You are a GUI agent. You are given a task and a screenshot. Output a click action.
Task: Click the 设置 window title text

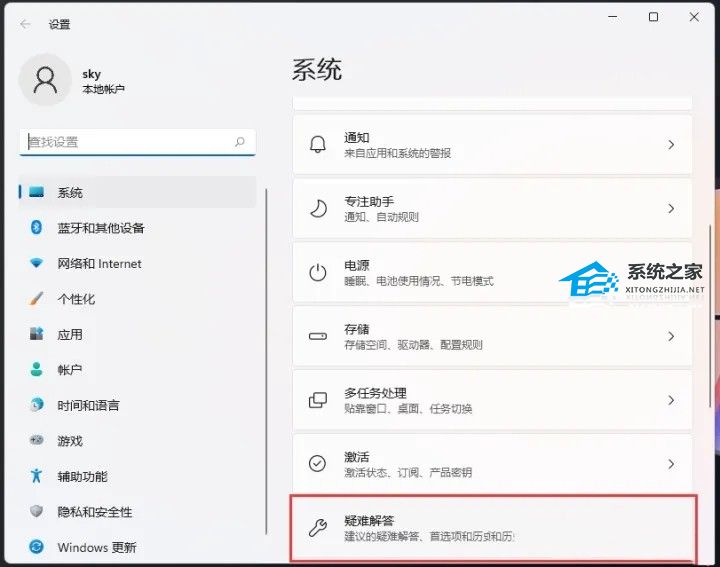pos(59,24)
